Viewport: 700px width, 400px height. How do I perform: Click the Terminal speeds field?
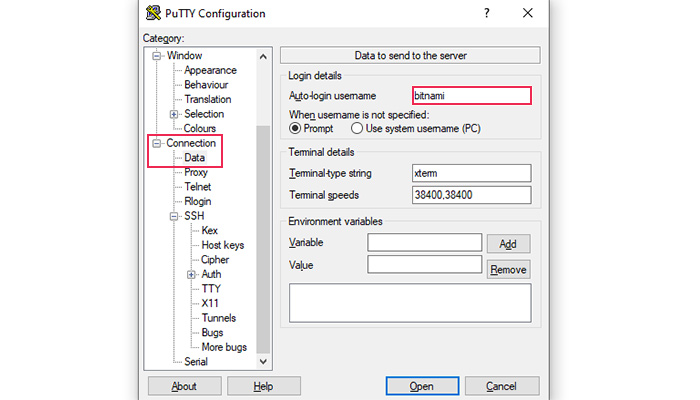pos(471,195)
